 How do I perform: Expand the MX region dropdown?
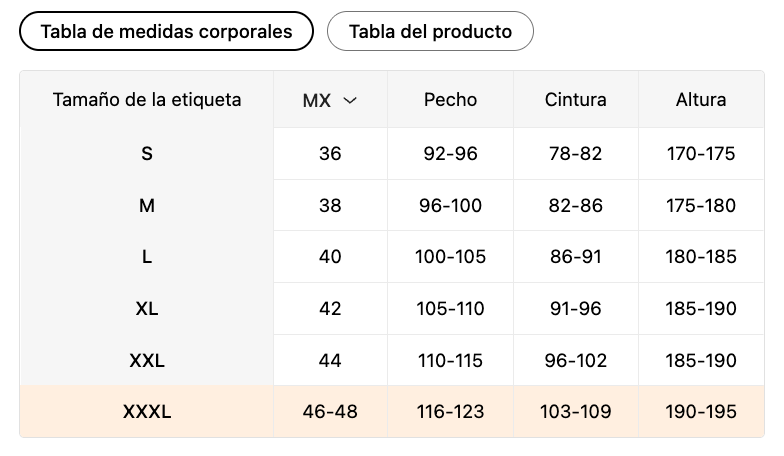[329, 100]
